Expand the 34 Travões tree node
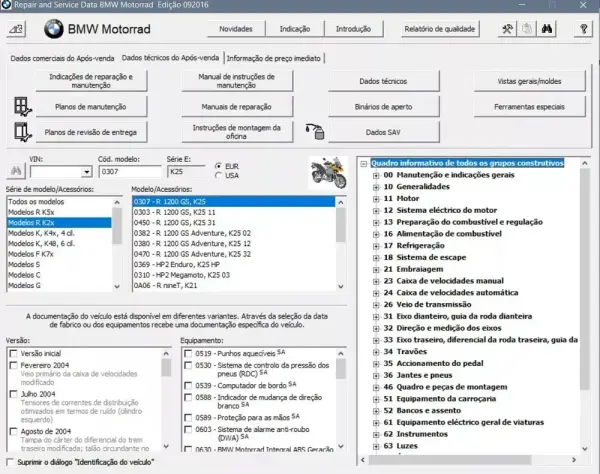 click(376, 352)
